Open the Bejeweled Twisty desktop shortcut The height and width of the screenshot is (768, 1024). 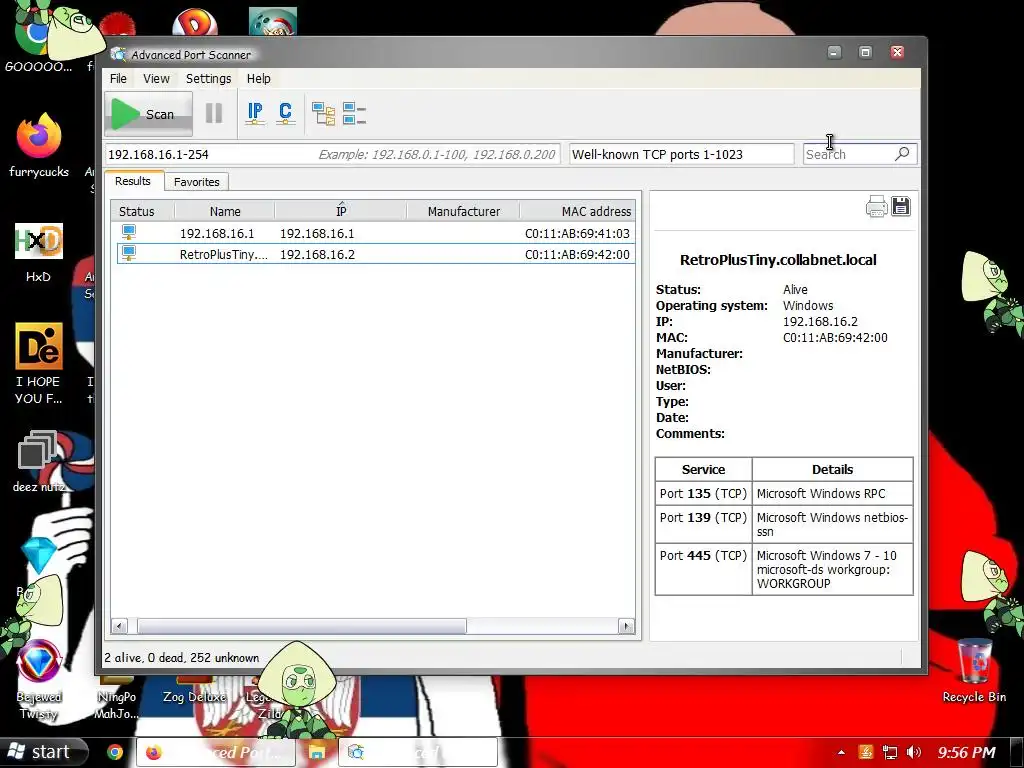pos(39,679)
